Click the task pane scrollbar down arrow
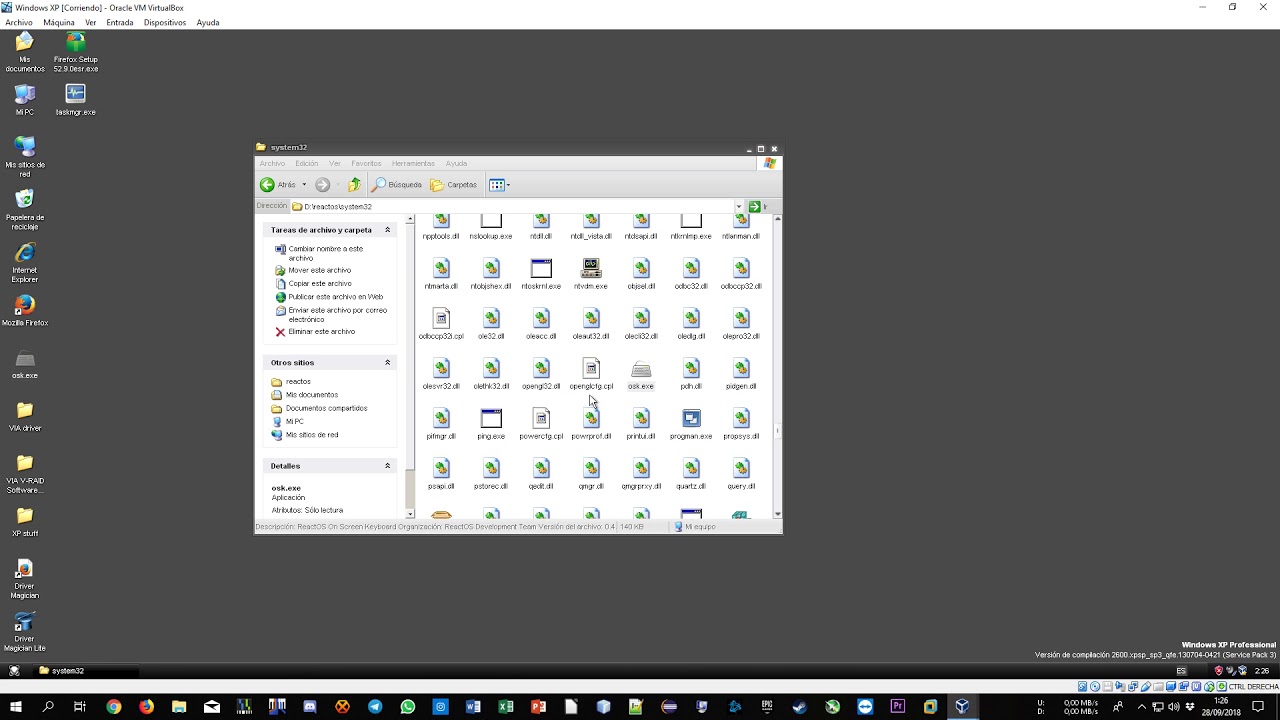Viewport: 1280px width, 720px height. (410, 514)
